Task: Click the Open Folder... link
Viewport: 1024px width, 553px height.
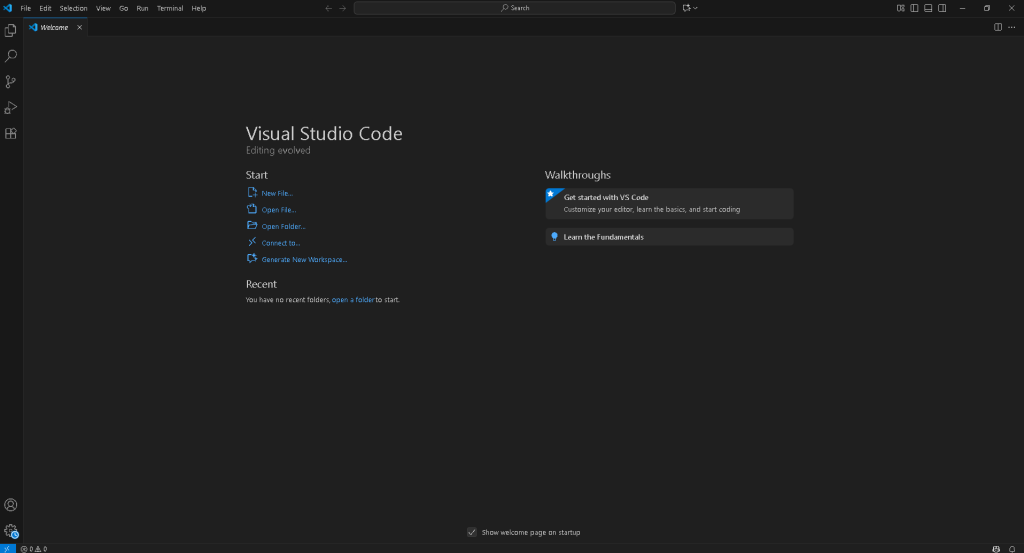Action: click(283, 226)
